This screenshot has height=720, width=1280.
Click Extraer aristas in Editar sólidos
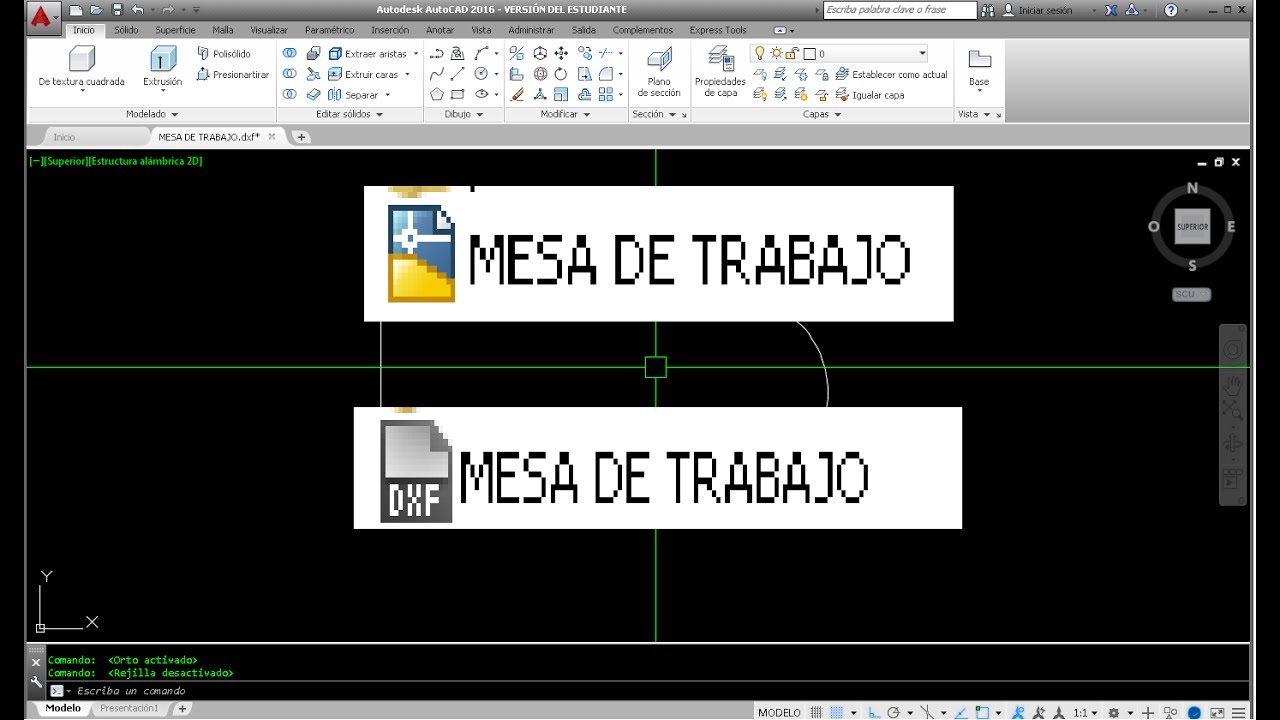[367, 53]
